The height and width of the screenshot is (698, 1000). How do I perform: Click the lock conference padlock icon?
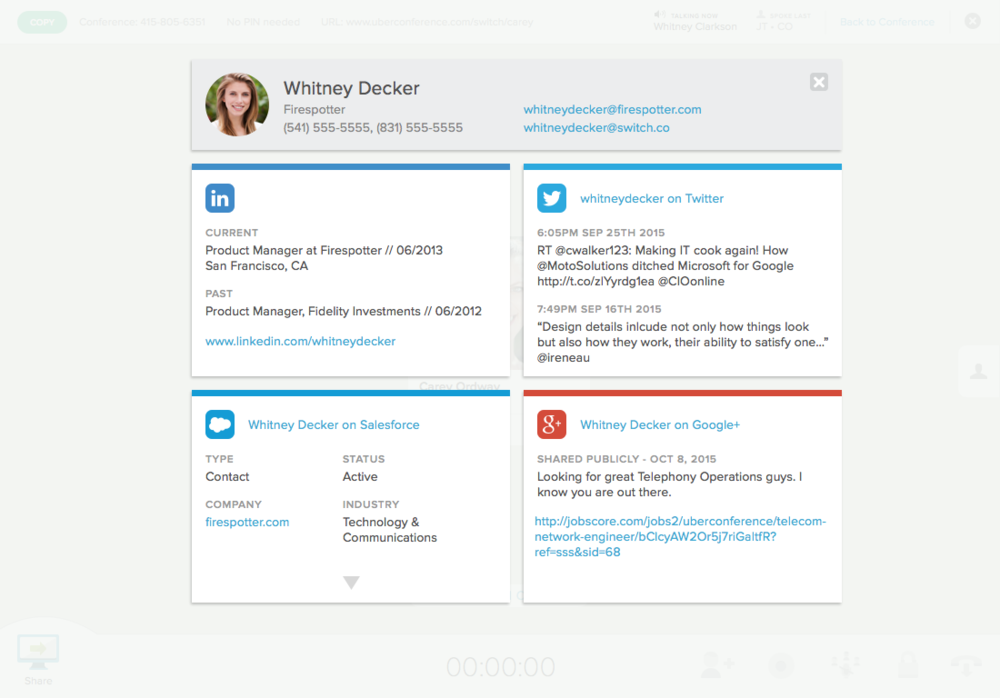point(908,664)
